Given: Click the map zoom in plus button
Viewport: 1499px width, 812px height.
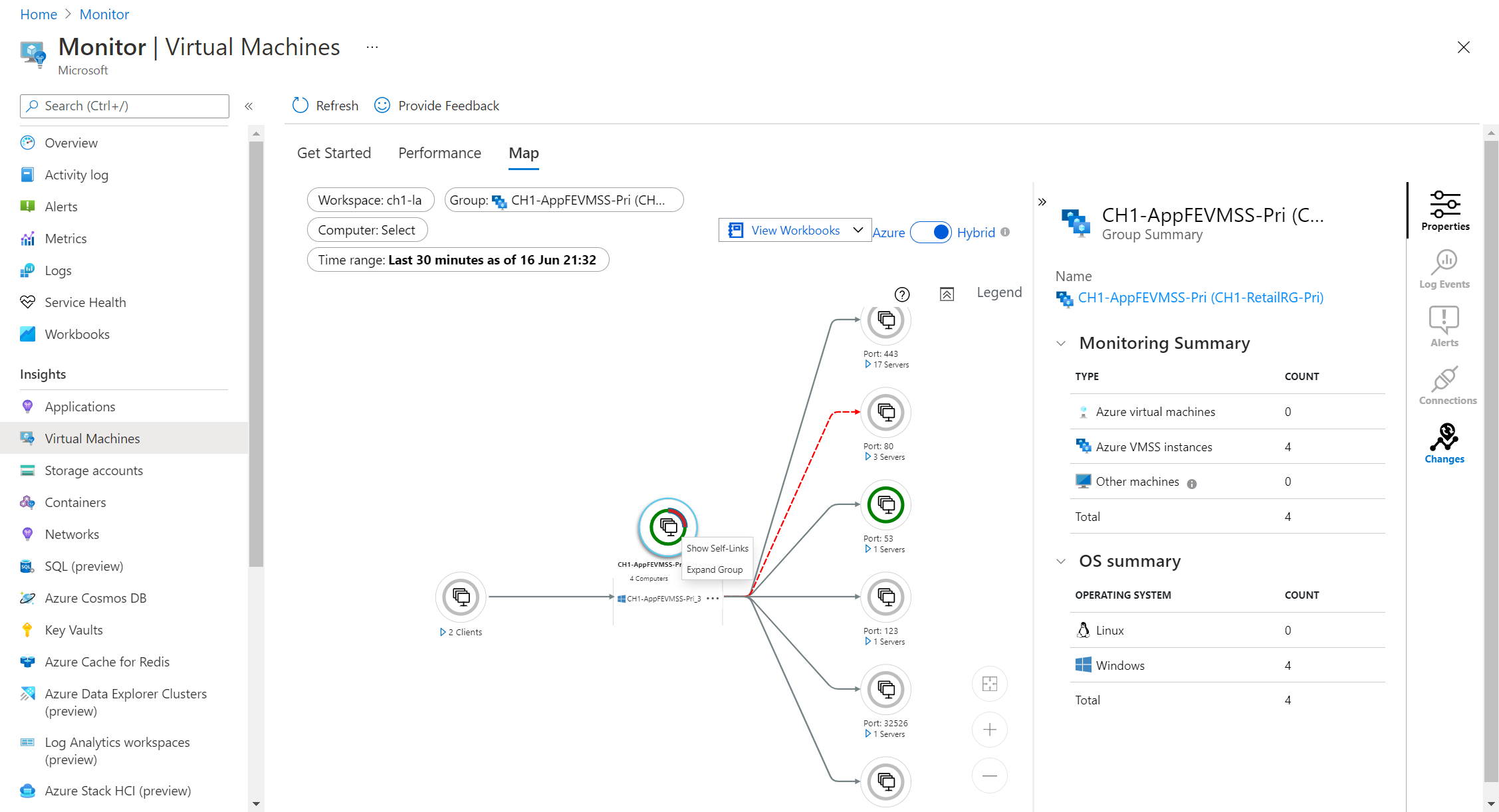Looking at the screenshot, I should pyautogui.click(x=989, y=730).
